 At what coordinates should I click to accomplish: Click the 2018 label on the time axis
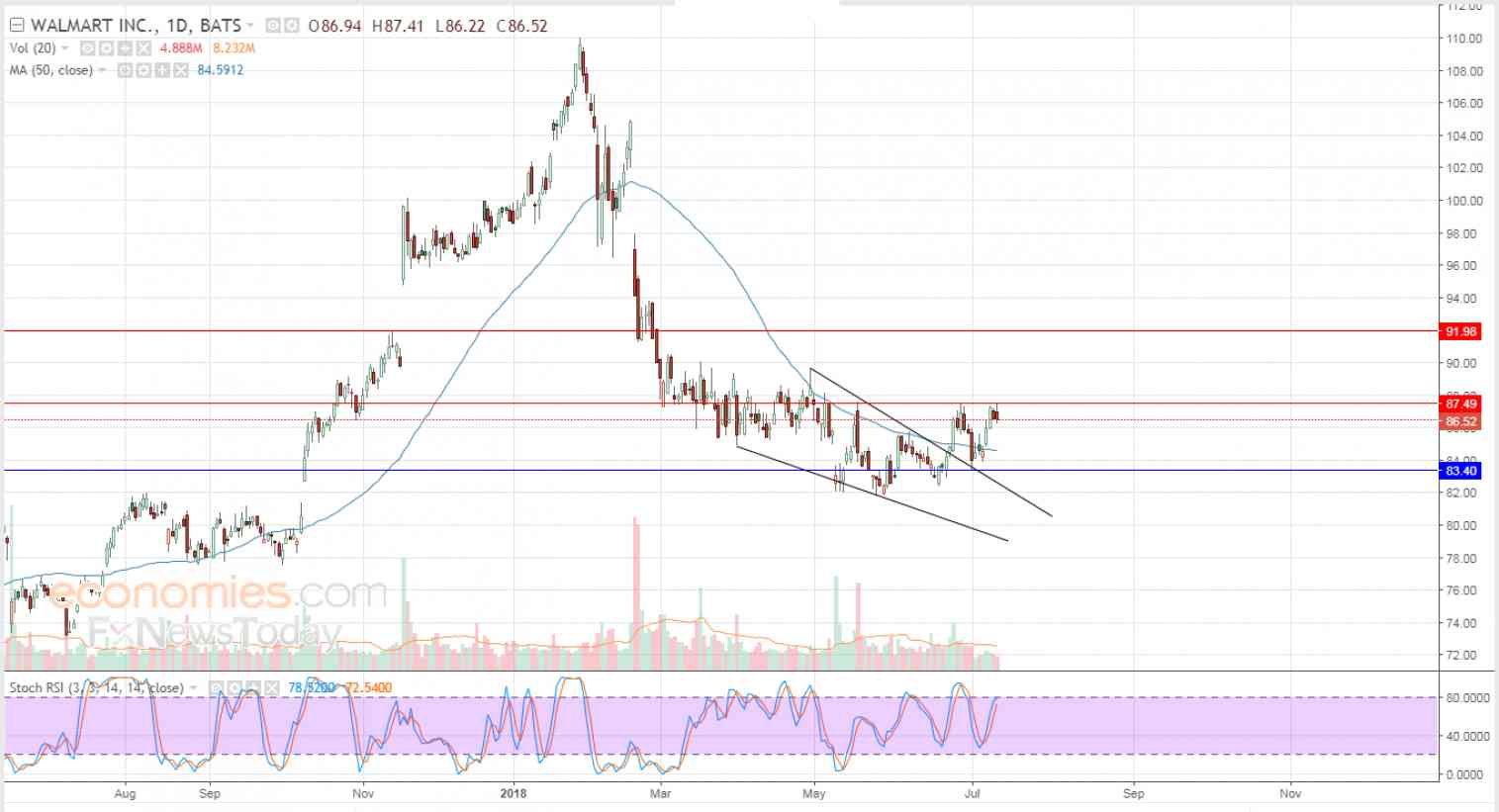[513, 793]
